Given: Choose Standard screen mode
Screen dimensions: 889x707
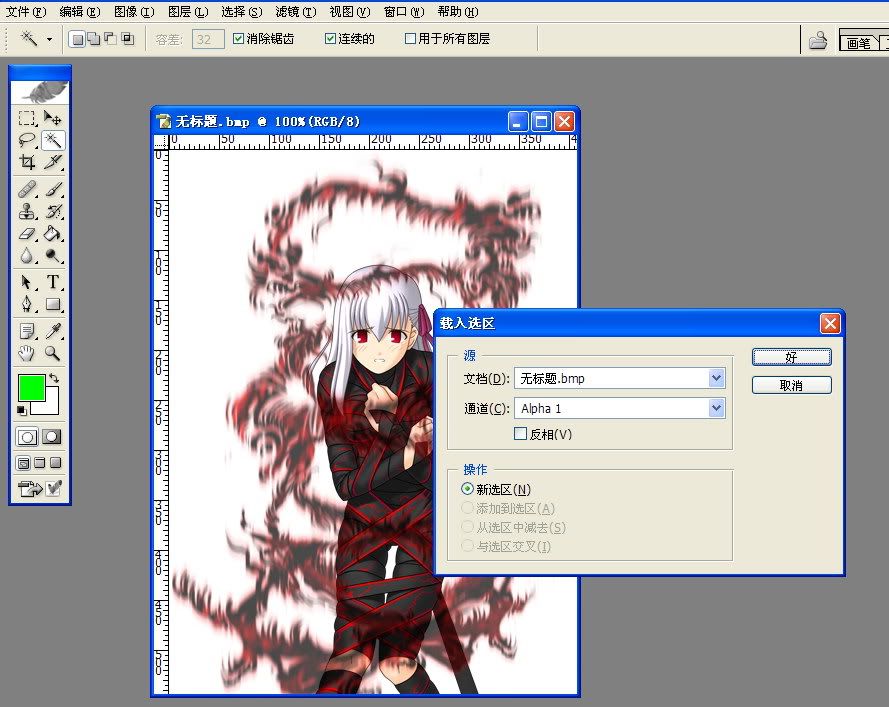Looking at the screenshot, I should coord(23,463).
